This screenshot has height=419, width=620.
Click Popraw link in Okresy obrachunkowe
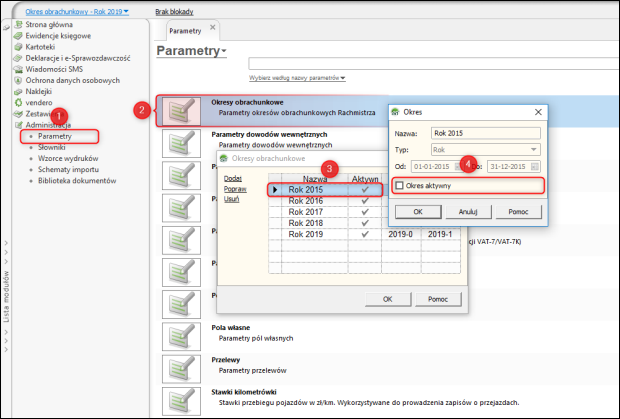235,189
